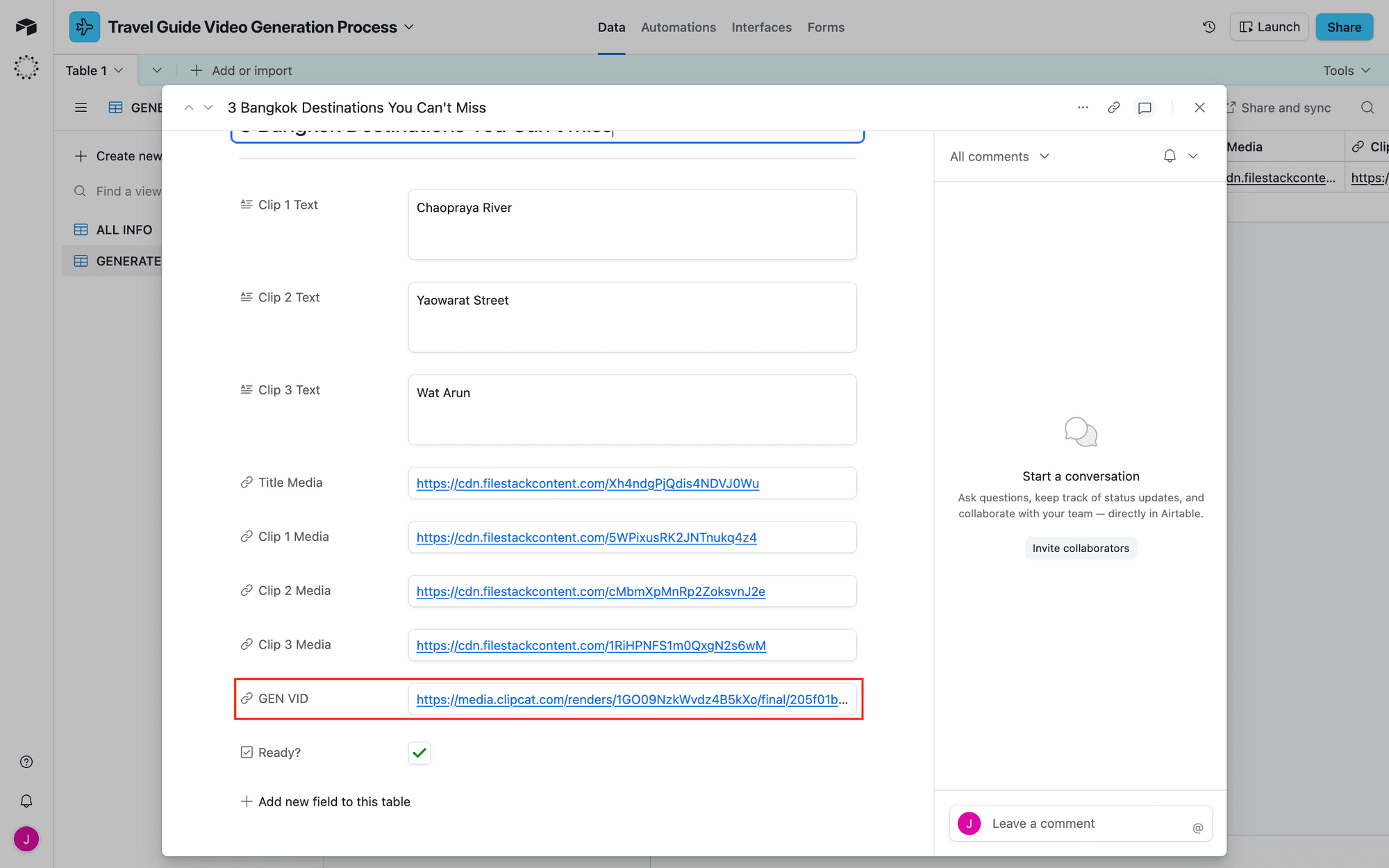Viewport: 1389px width, 868px height.
Task: Uncheck the Ready? checkbox
Action: 419,752
